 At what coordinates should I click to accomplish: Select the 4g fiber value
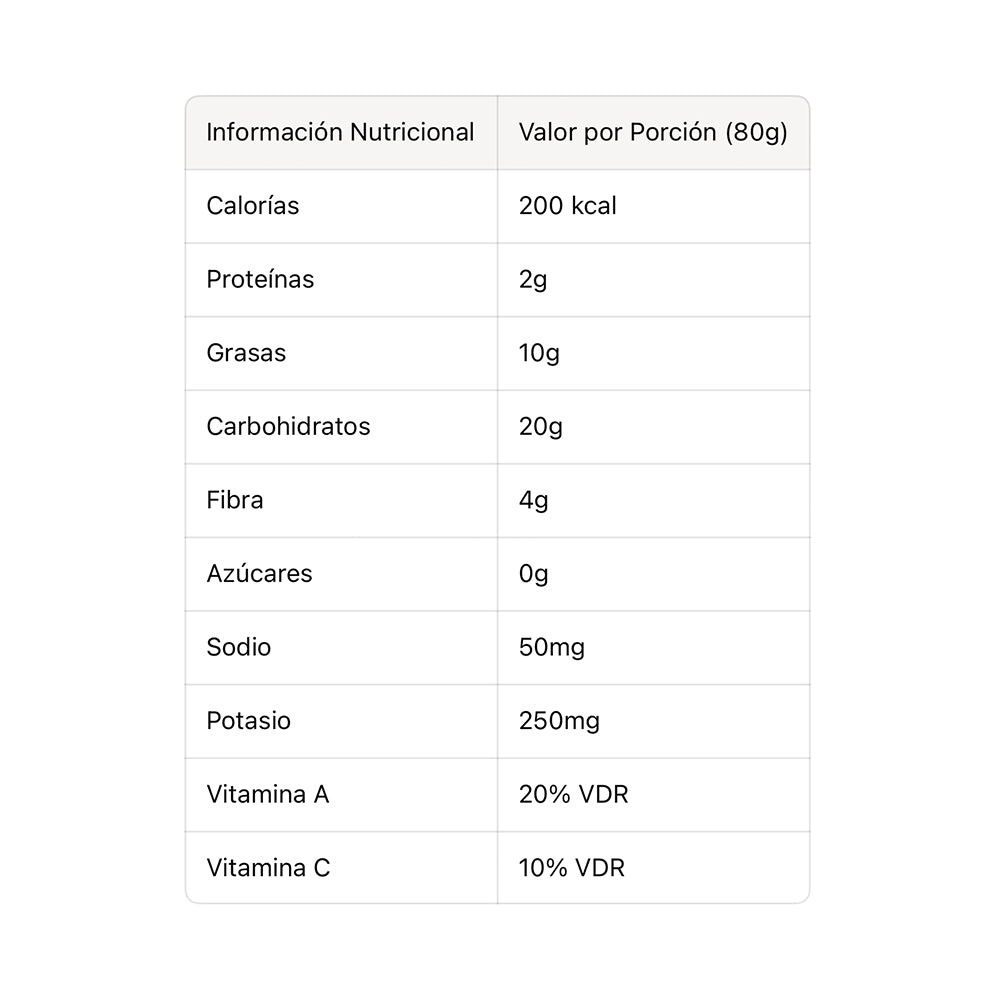(x=534, y=500)
